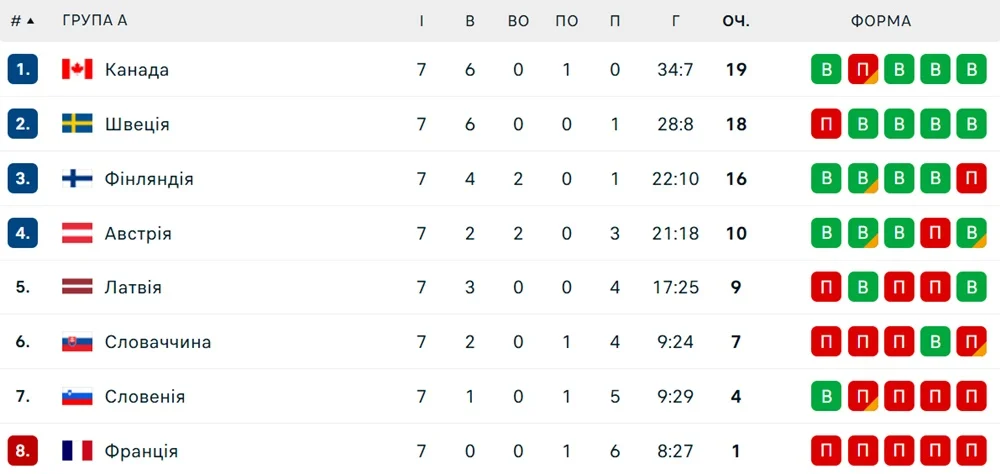
Task: Click the Sweden flag icon
Action: [x=77, y=124]
